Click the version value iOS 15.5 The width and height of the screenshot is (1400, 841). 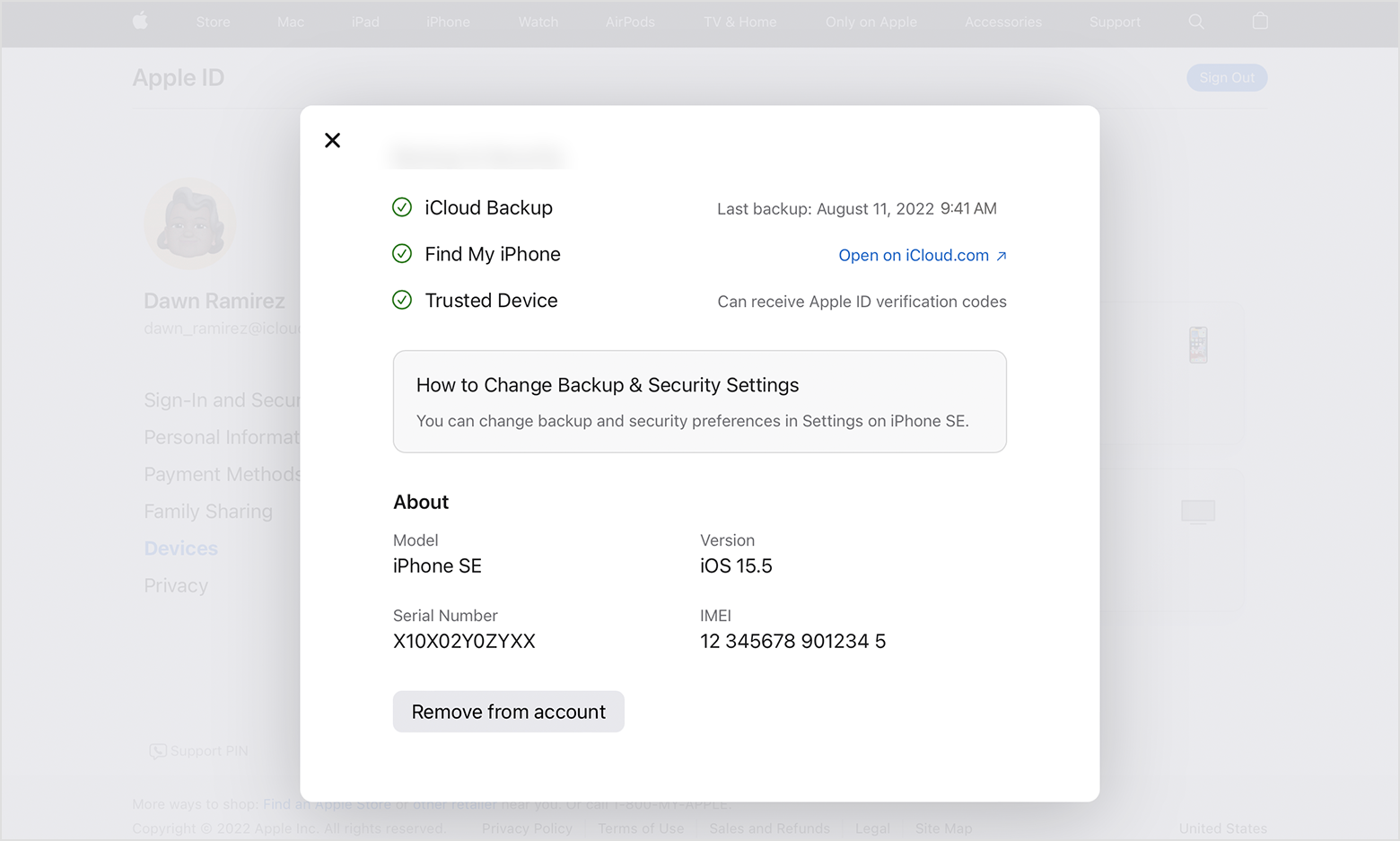[736, 566]
